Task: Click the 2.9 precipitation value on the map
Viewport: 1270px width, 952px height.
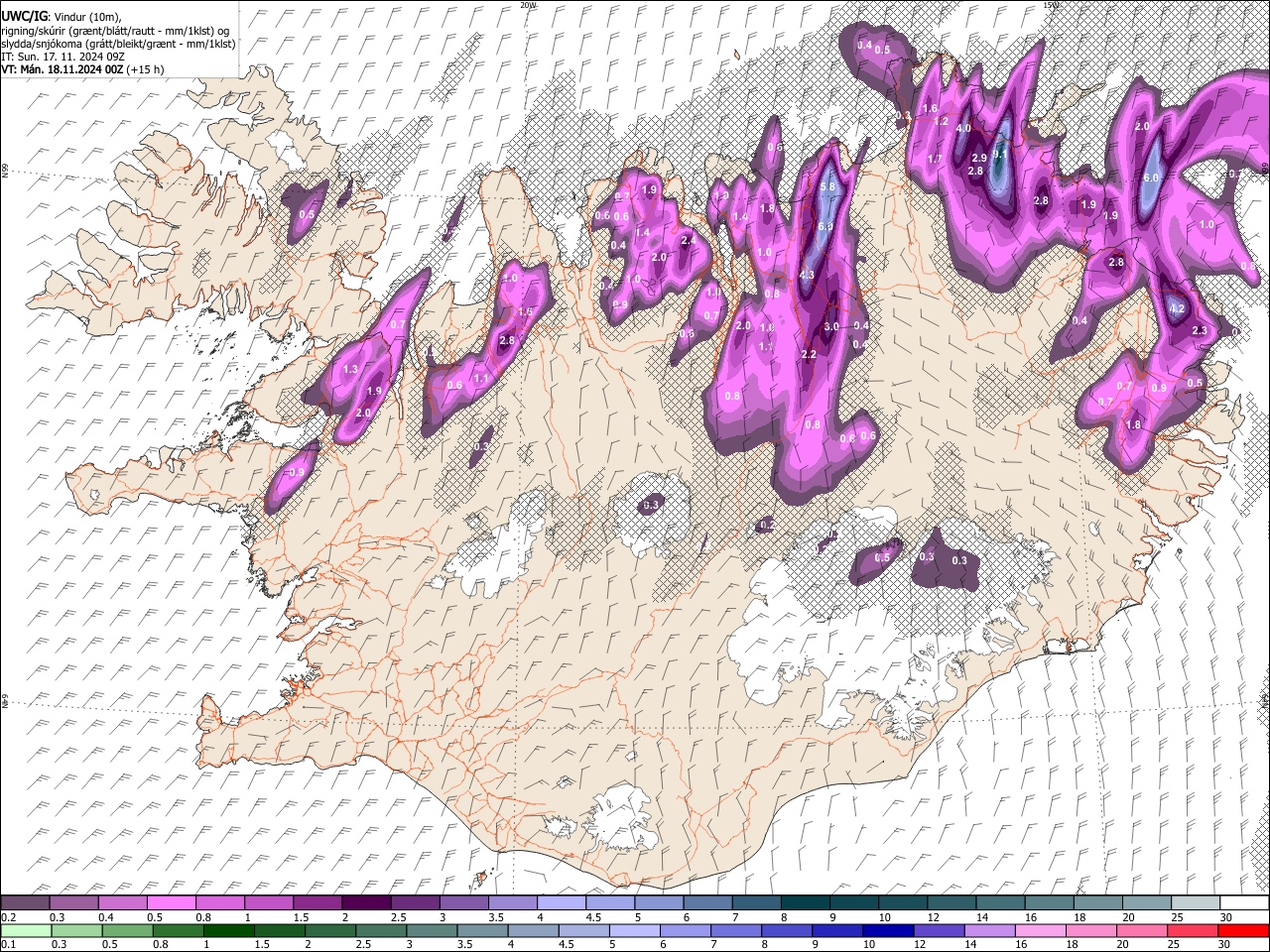Action: click(x=979, y=159)
